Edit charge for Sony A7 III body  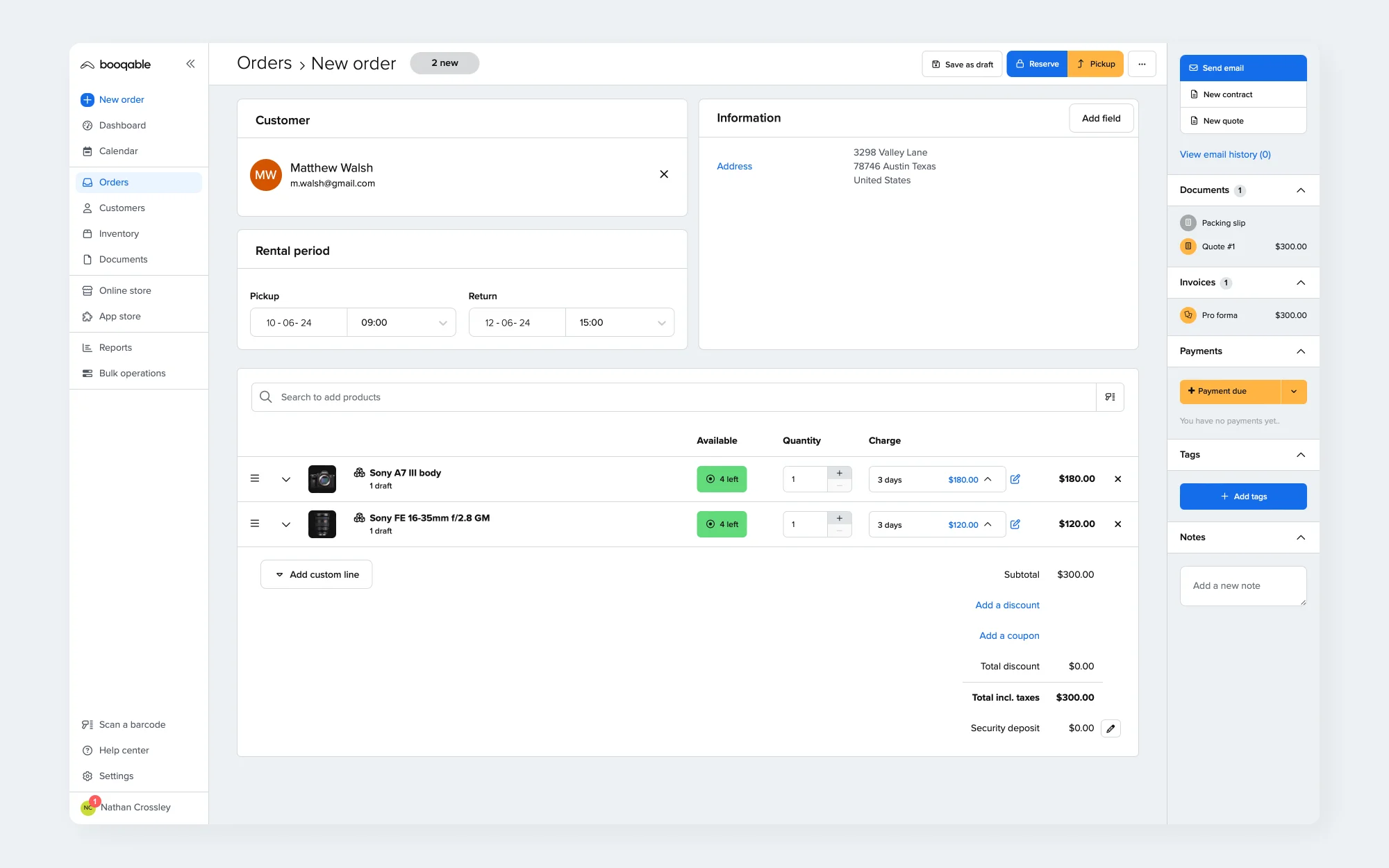(x=1015, y=479)
